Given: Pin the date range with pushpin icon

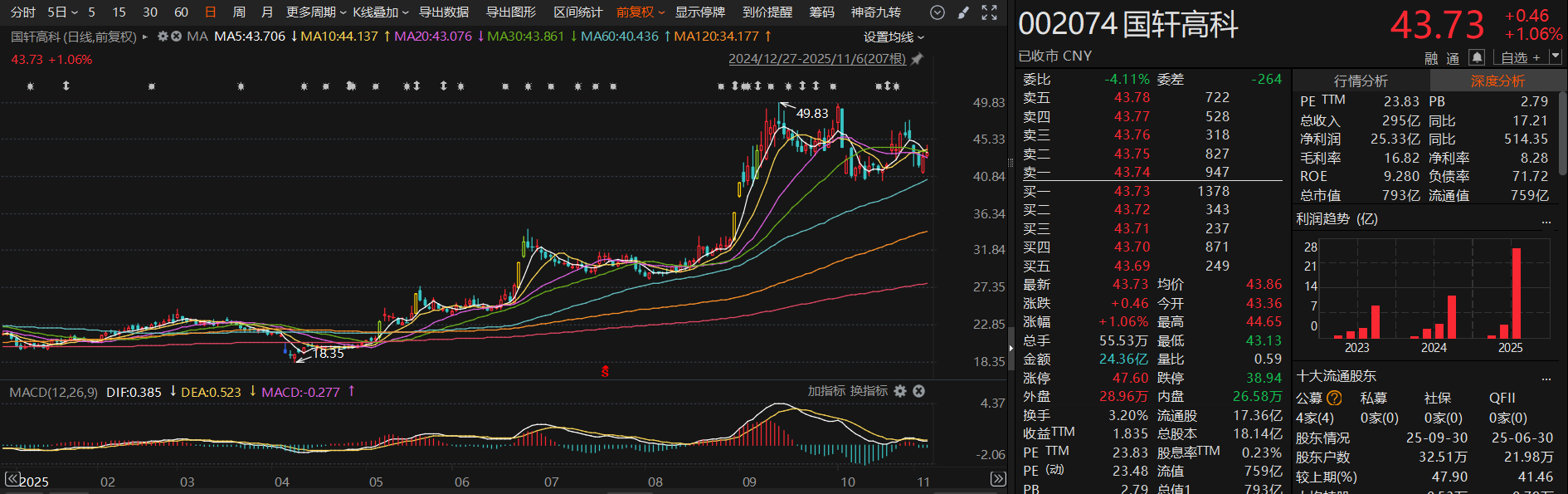Looking at the screenshot, I should (x=917, y=59).
